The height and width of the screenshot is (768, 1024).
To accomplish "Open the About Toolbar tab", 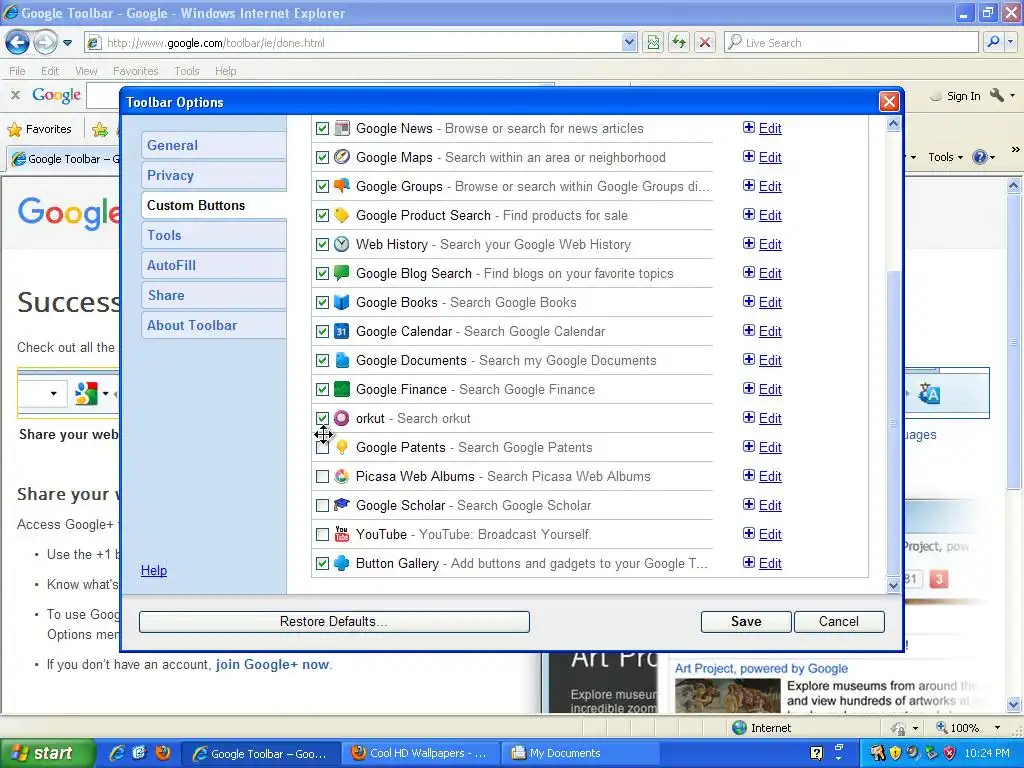I will coord(214,325).
